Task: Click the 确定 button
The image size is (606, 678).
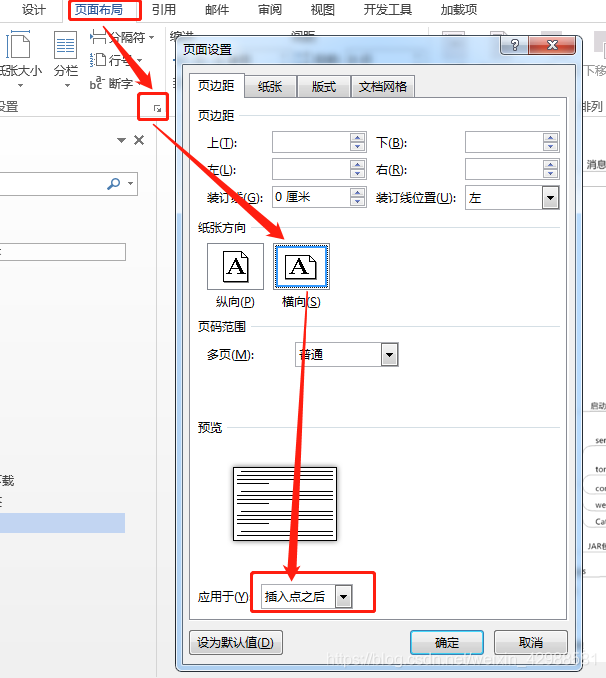Action: [446, 643]
